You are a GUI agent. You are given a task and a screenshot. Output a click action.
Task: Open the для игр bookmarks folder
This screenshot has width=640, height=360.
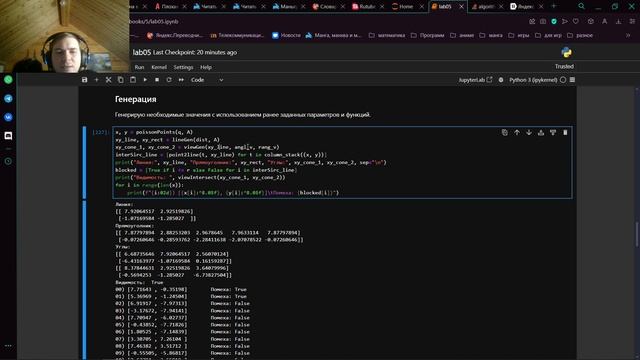pyautogui.click(x=548, y=36)
